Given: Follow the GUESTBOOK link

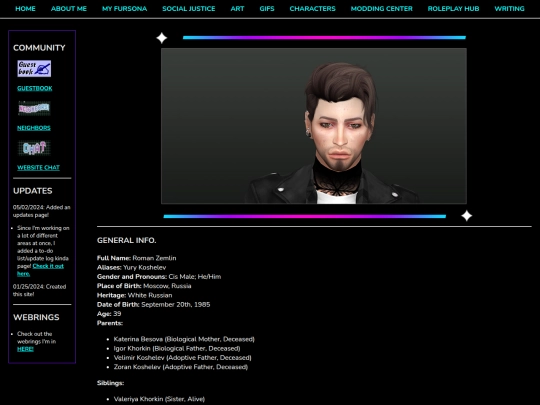Looking at the screenshot, I should [35, 88].
